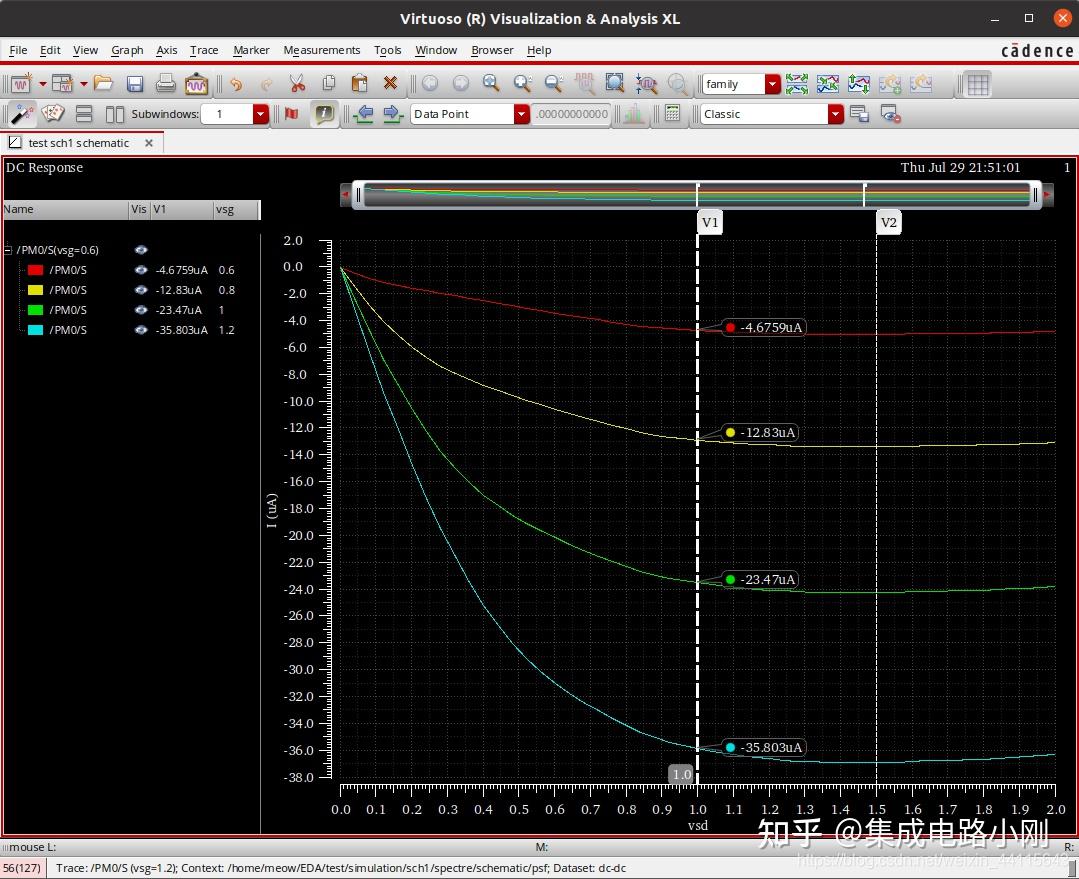Click the green trace color swatch

pyautogui.click(x=35, y=310)
